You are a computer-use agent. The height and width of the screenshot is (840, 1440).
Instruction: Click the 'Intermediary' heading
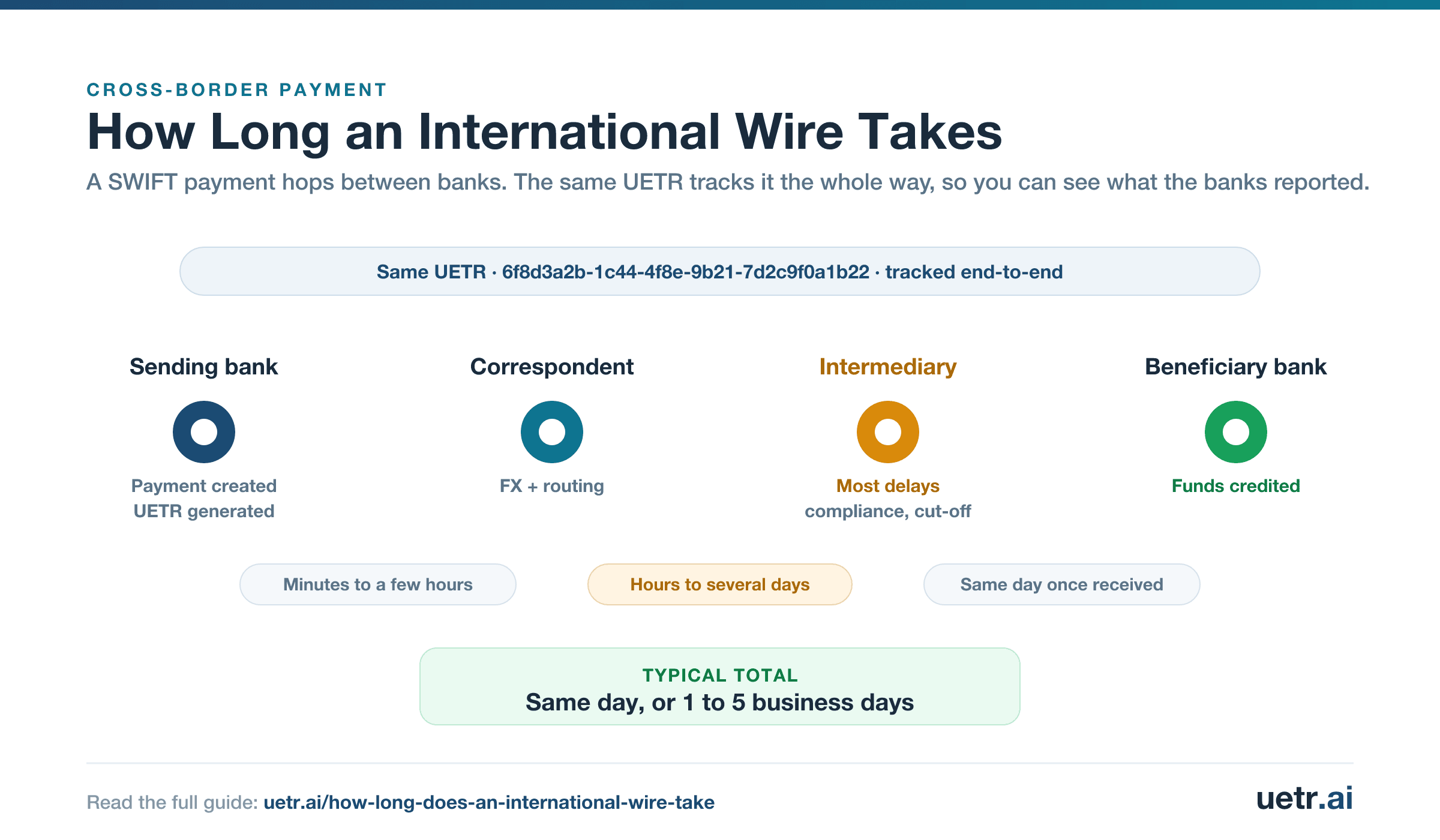888,367
